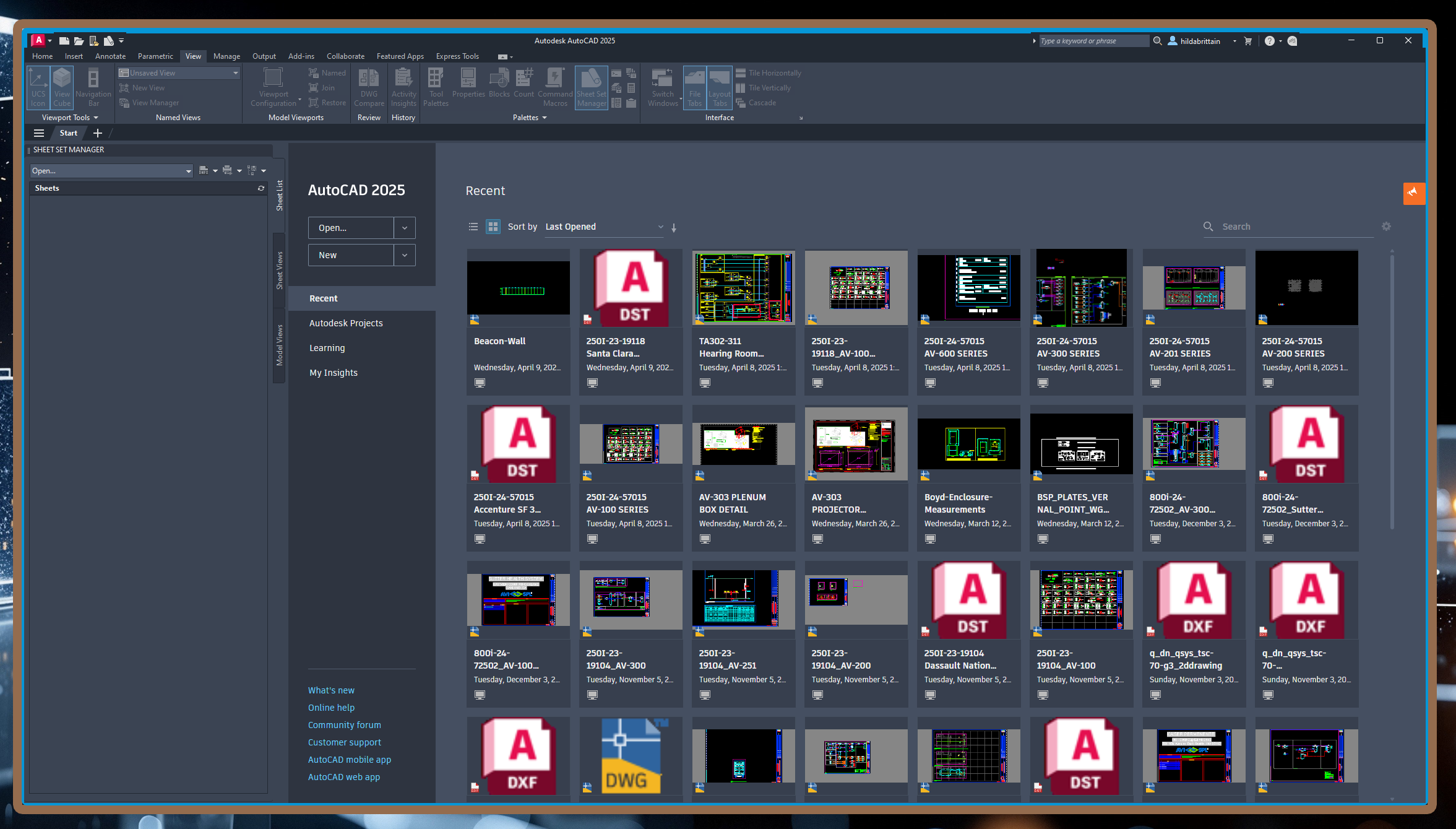
Task: Click the New drawing button
Action: click(351, 255)
